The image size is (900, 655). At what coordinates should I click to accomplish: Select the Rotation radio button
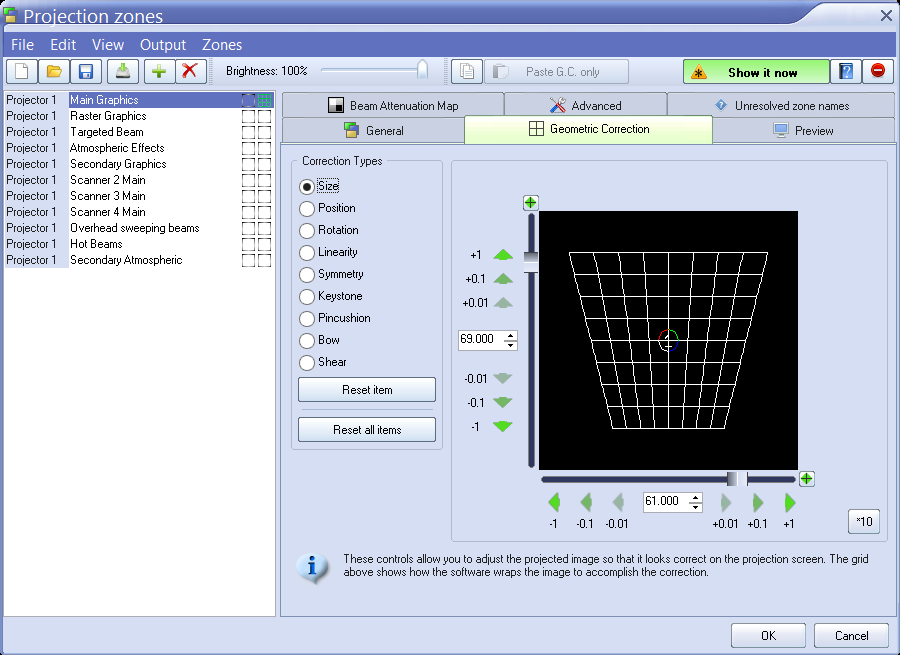pyautogui.click(x=308, y=230)
